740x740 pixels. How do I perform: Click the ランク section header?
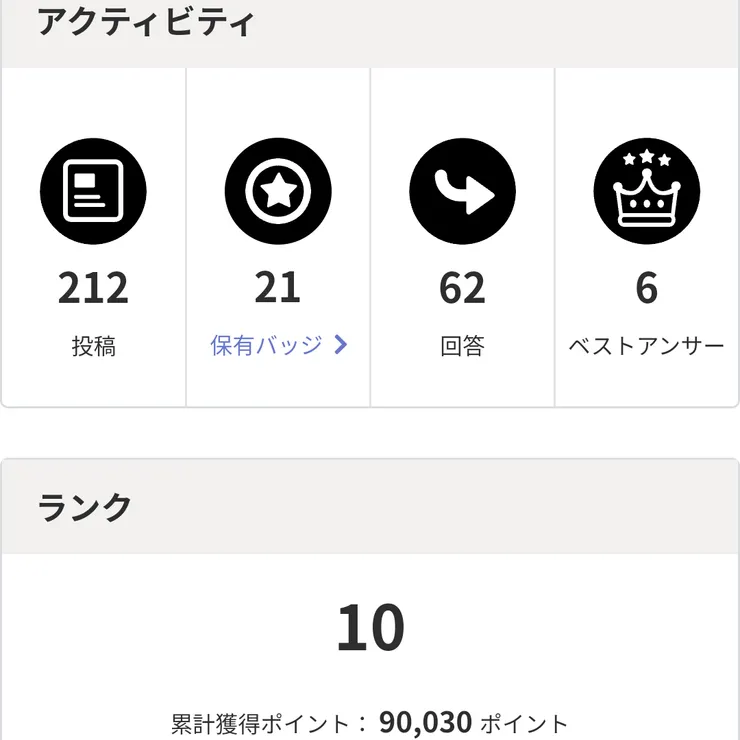(x=85, y=507)
